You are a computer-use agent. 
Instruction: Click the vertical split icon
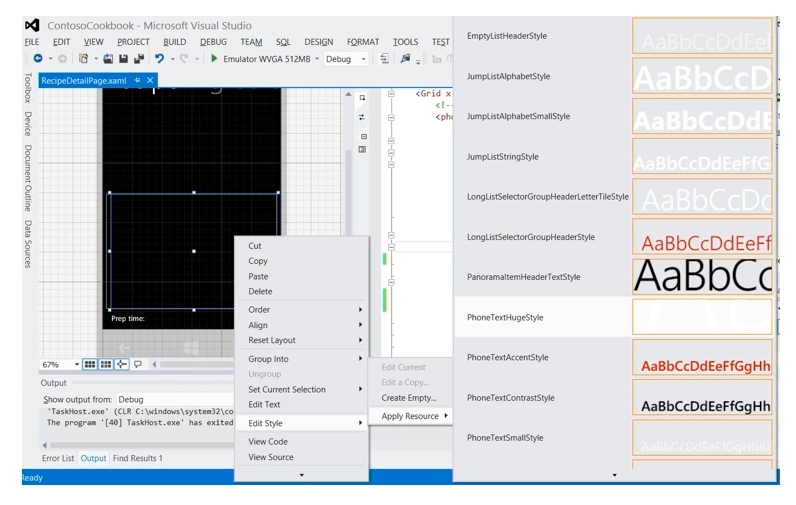[x=362, y=149]
